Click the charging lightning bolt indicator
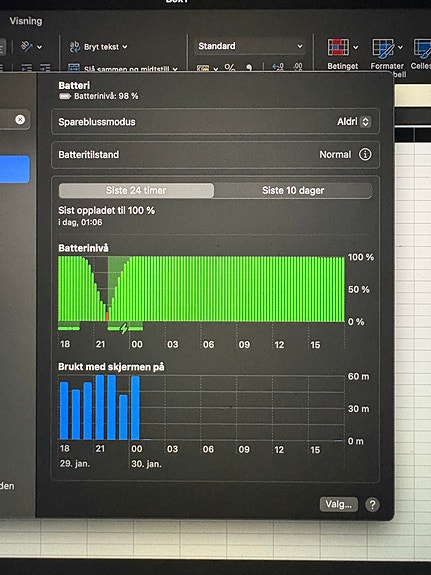431x575 pixels. click(x=124, y=328)
